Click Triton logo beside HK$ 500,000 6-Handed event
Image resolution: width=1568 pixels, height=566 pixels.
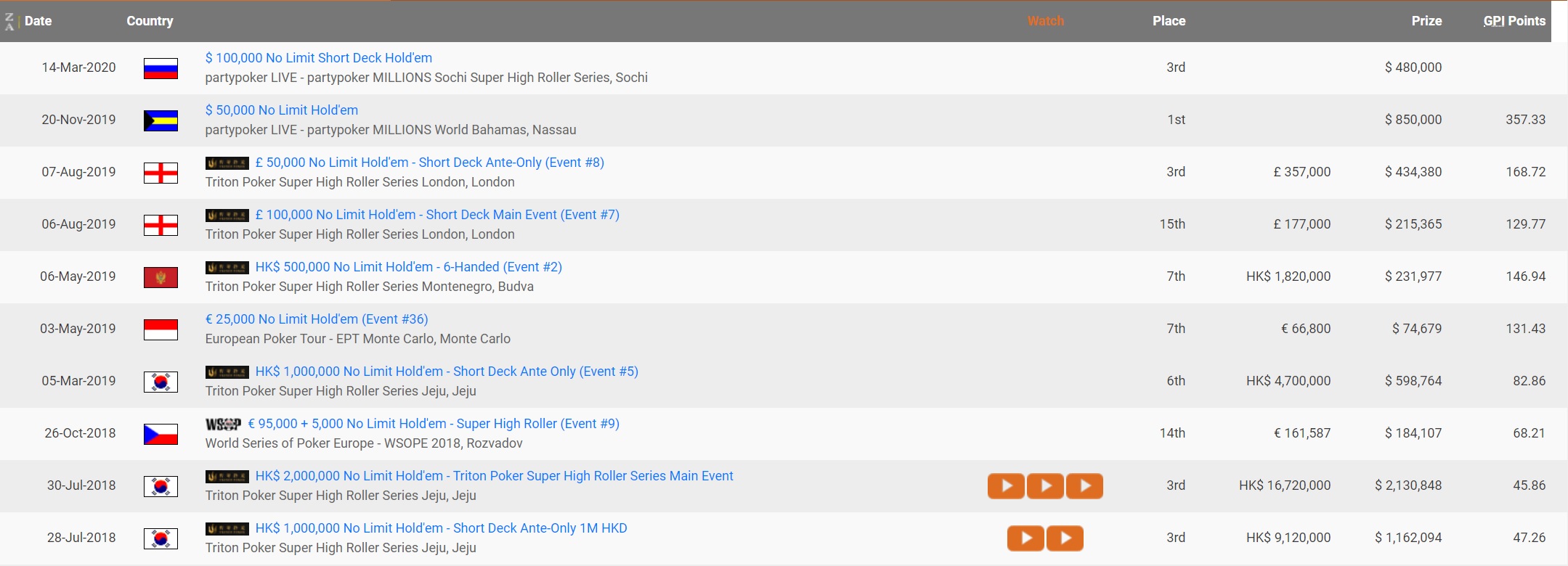(227, 268)
